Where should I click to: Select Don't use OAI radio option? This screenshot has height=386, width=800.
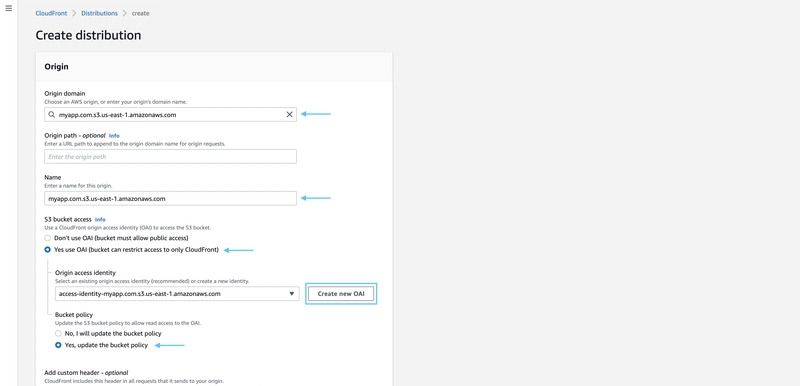(x=47, y=238)
